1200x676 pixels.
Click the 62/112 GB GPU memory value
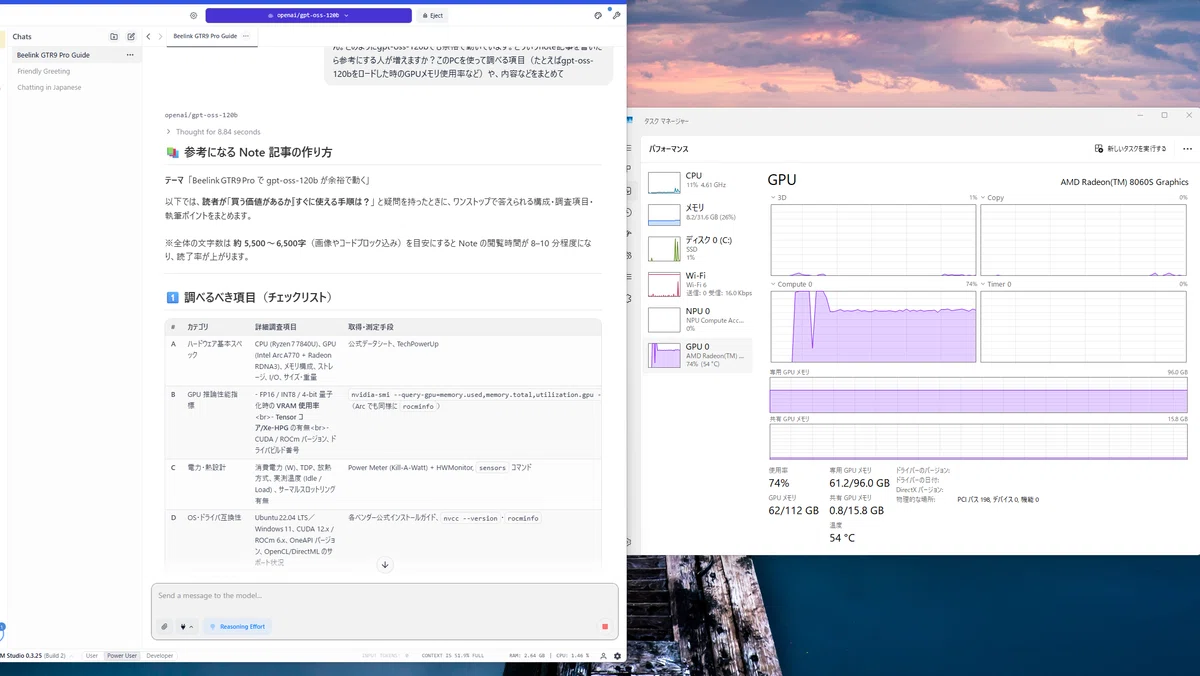[x=793, y=510]
